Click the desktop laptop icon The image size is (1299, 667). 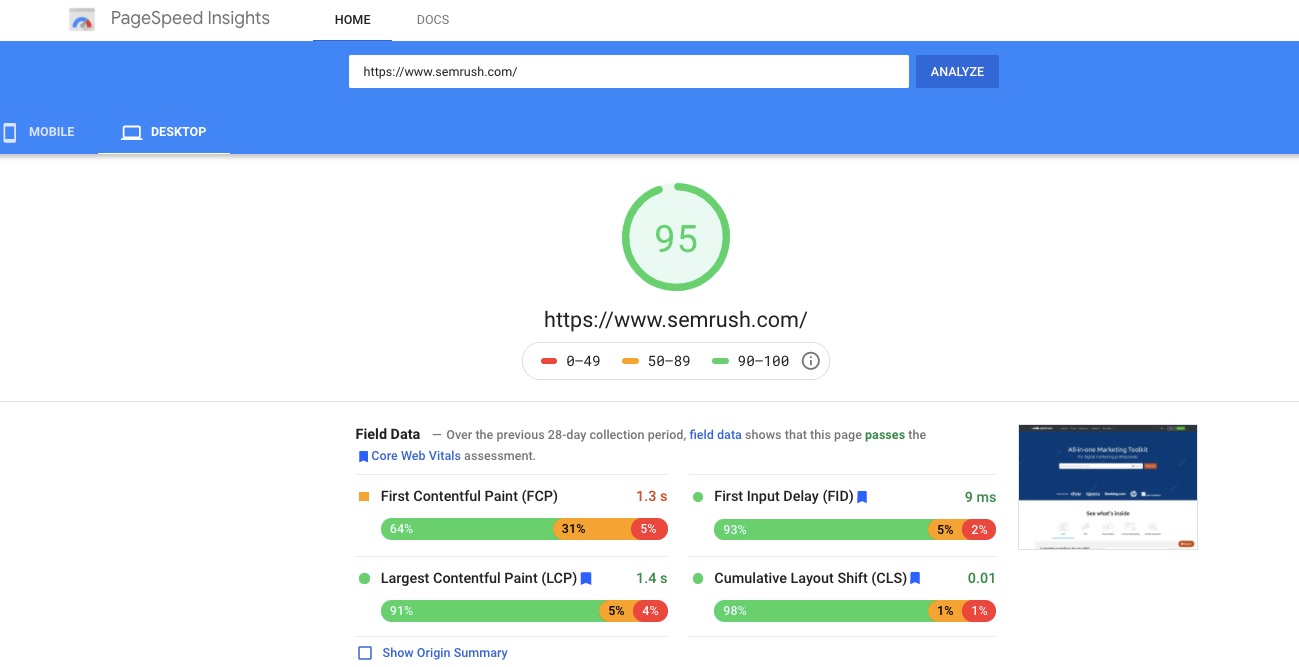point(131,132)
